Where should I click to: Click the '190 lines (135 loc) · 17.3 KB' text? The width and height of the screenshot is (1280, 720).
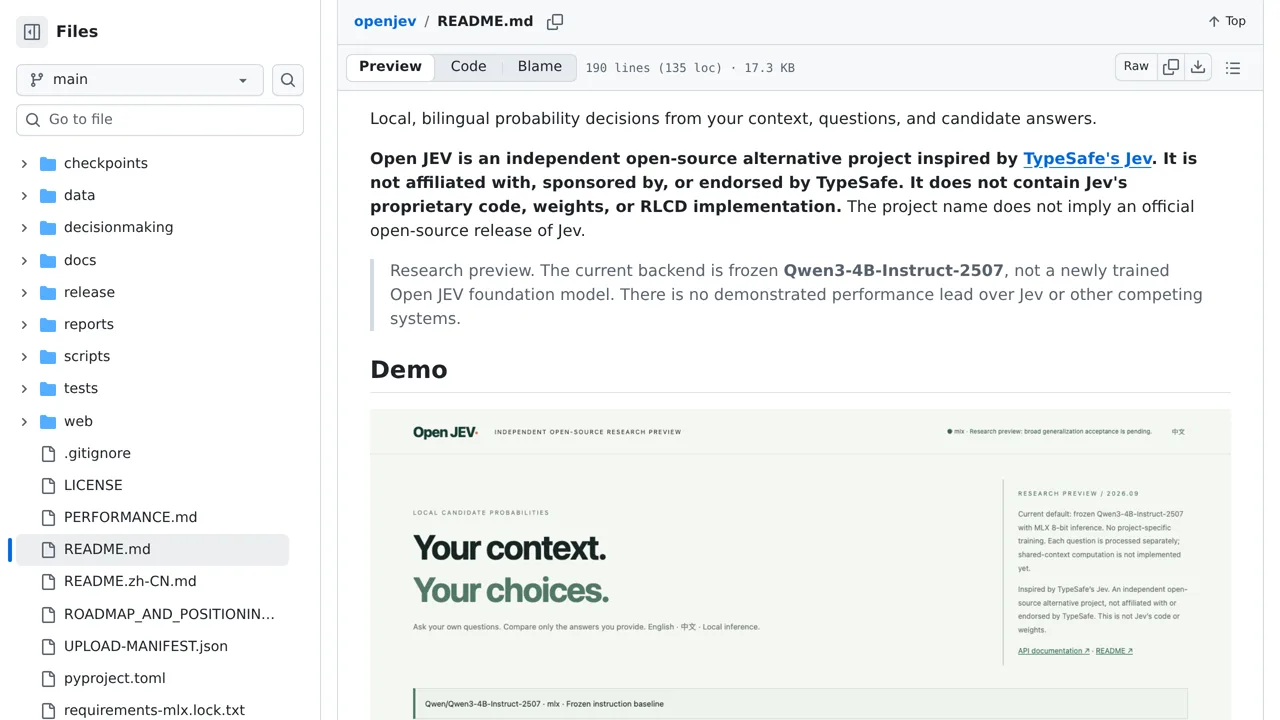click(690, 68)
